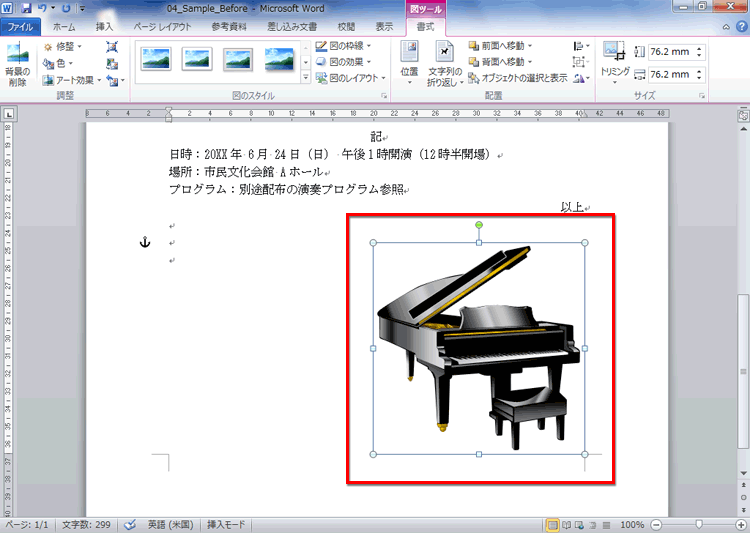750x533 pixels.
Task: Click the proofing check icon in status bar
Action: (x=130, y=525)
